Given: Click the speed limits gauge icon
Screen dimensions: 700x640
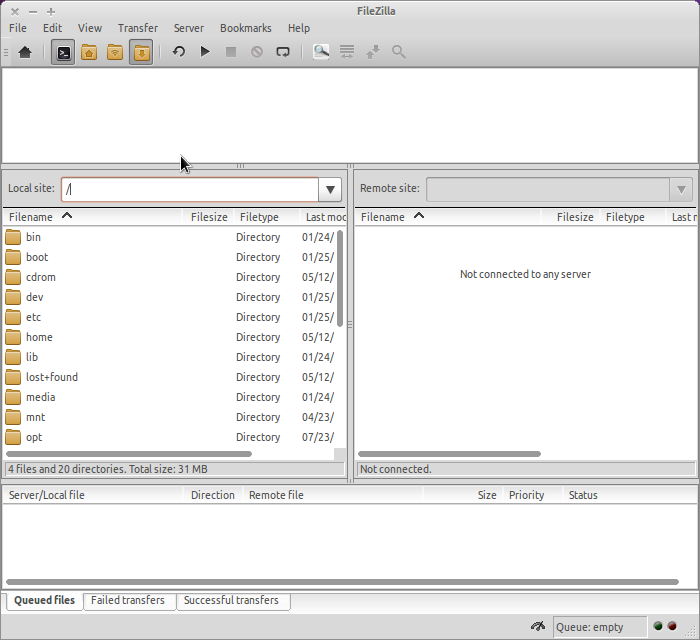Looking at the screenshot, I should [538, 626].
